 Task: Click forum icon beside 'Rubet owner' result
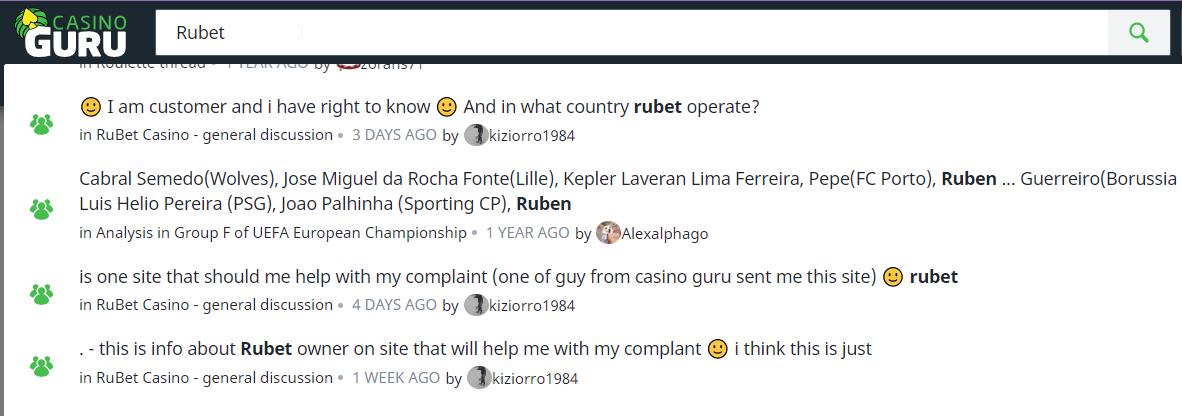pos(41,367)
